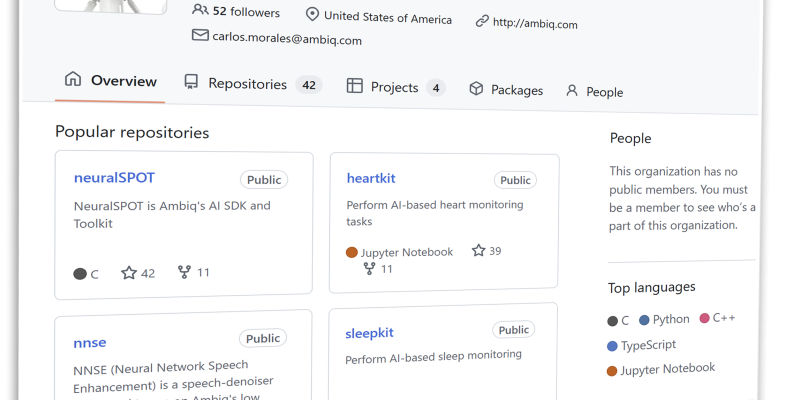Click the star icon on neuralSPOT card

(x=128, y=272)
